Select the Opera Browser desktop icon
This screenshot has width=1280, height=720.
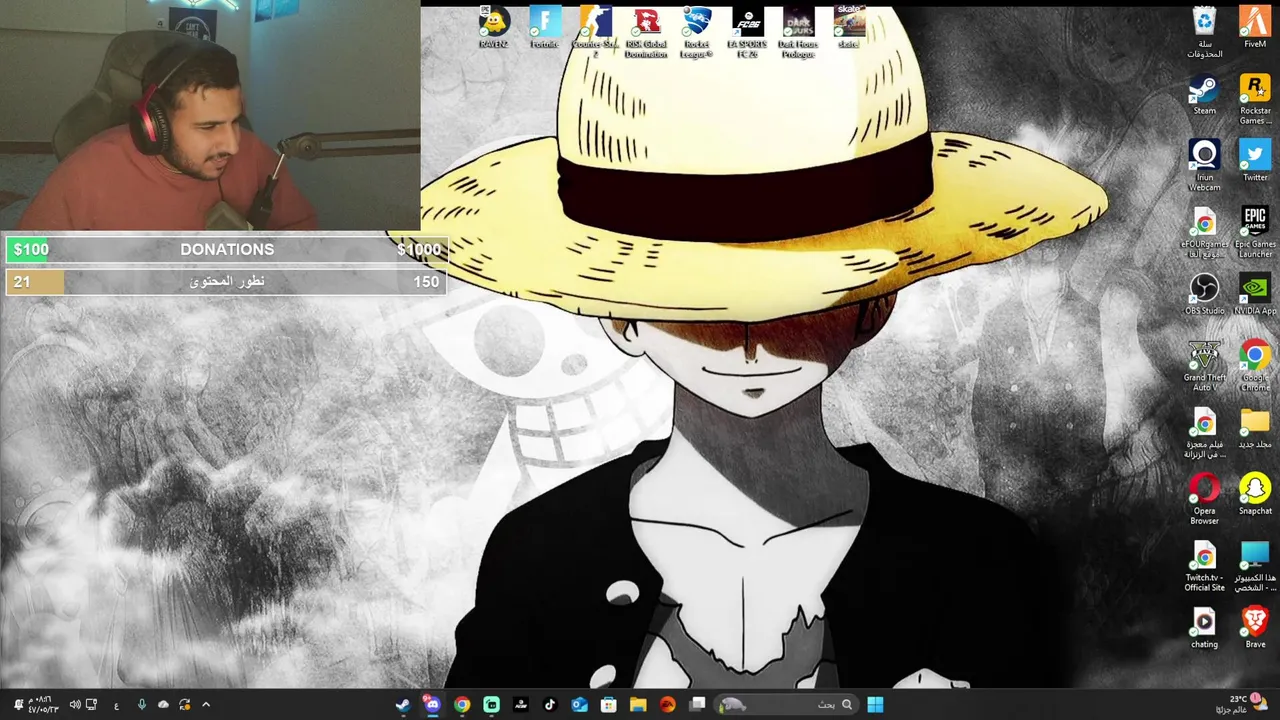[x=1204, y=499]
